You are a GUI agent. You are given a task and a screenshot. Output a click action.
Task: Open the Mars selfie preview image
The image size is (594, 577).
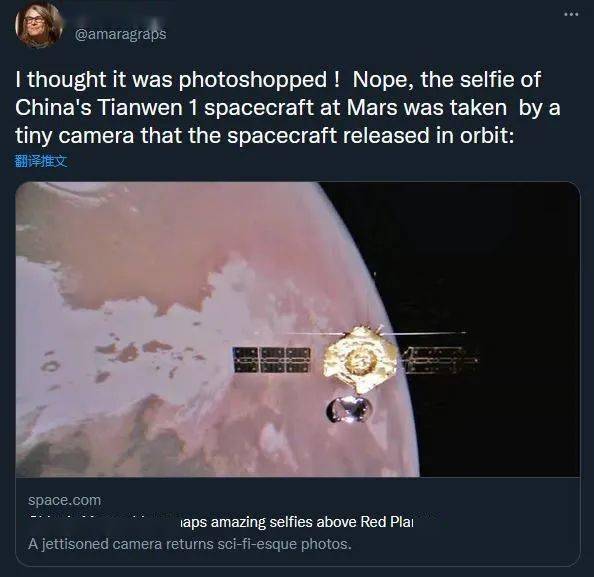[x=297, y=329]
